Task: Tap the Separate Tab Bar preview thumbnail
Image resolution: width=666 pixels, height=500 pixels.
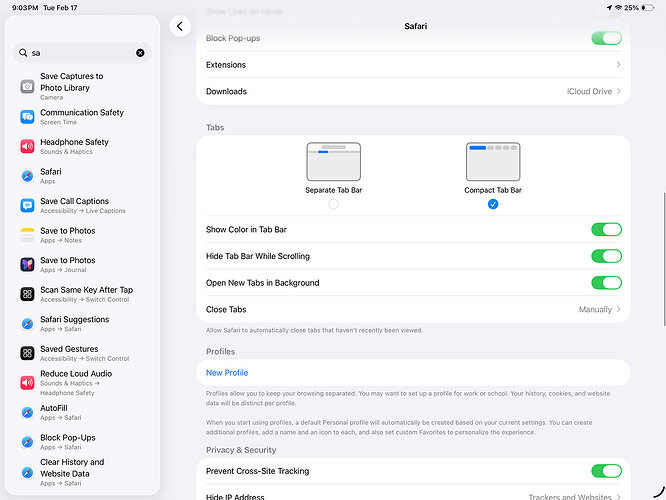Action: pyautogui.click(x=333, y=162)
